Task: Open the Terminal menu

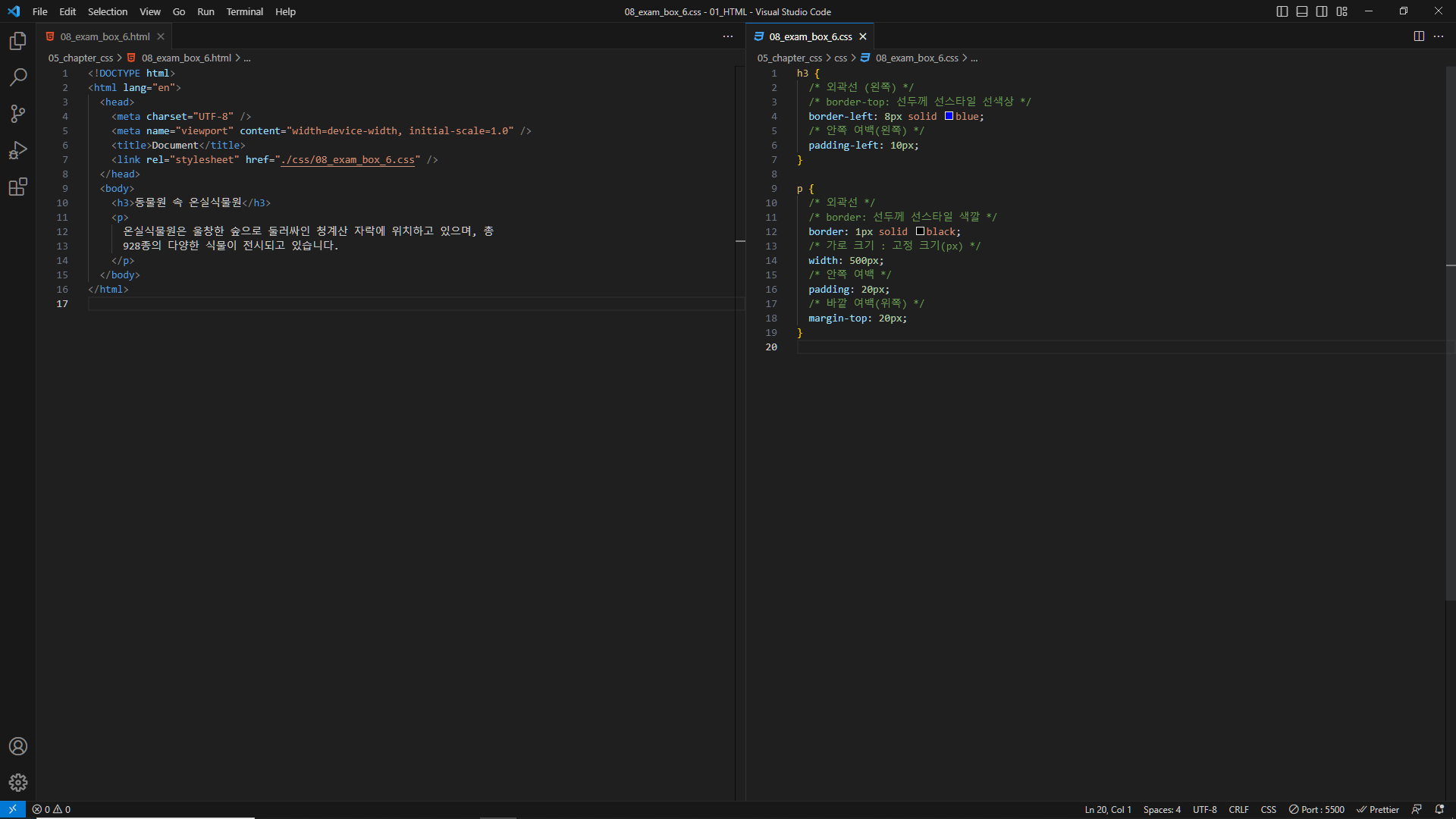Action: tap(244, 11)
